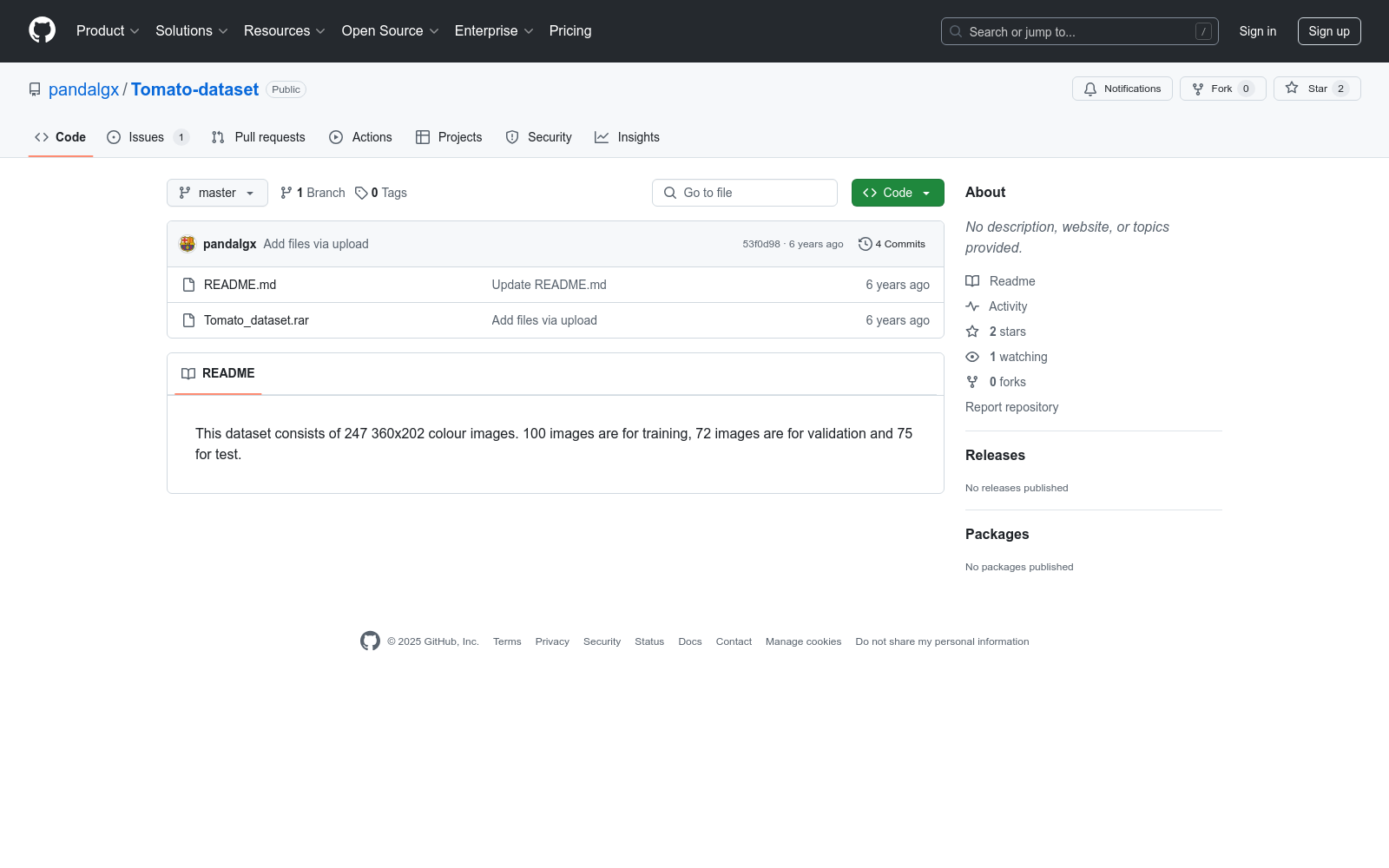Click the Notifications bell button
This screenshot has width=1389, height=868.
pos(1122,89)
